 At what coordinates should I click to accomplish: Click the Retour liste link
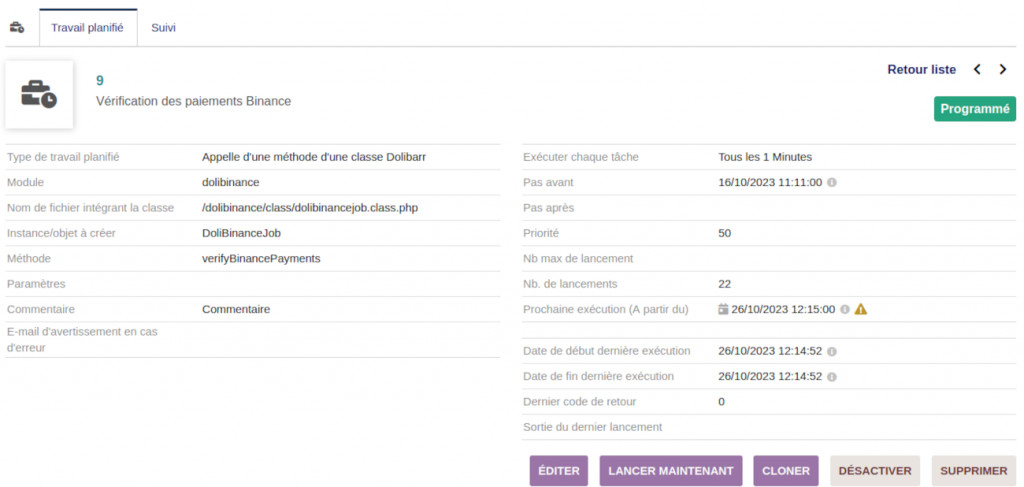[x=921, y=70]
